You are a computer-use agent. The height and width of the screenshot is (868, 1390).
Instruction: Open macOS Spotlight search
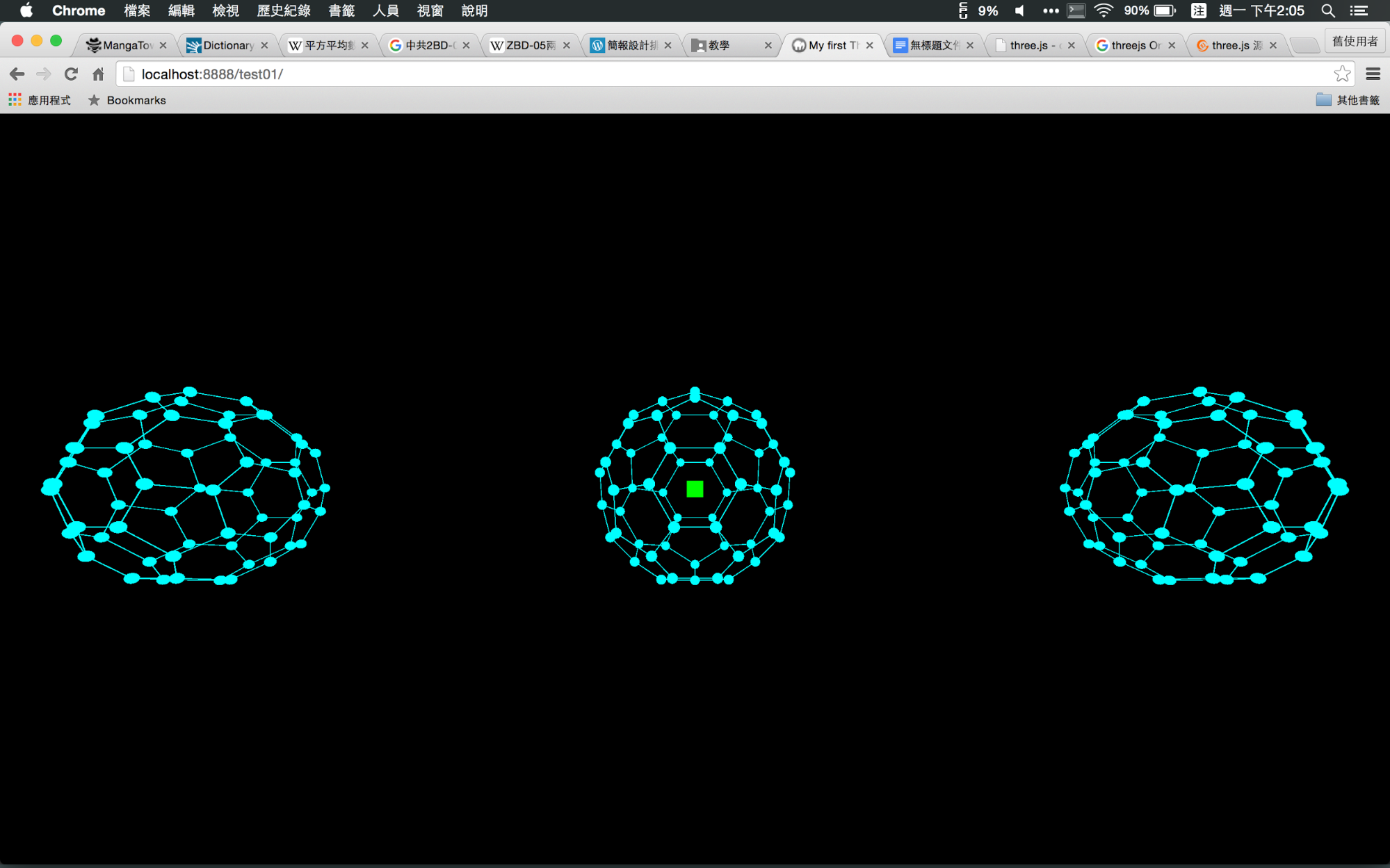1327,10
